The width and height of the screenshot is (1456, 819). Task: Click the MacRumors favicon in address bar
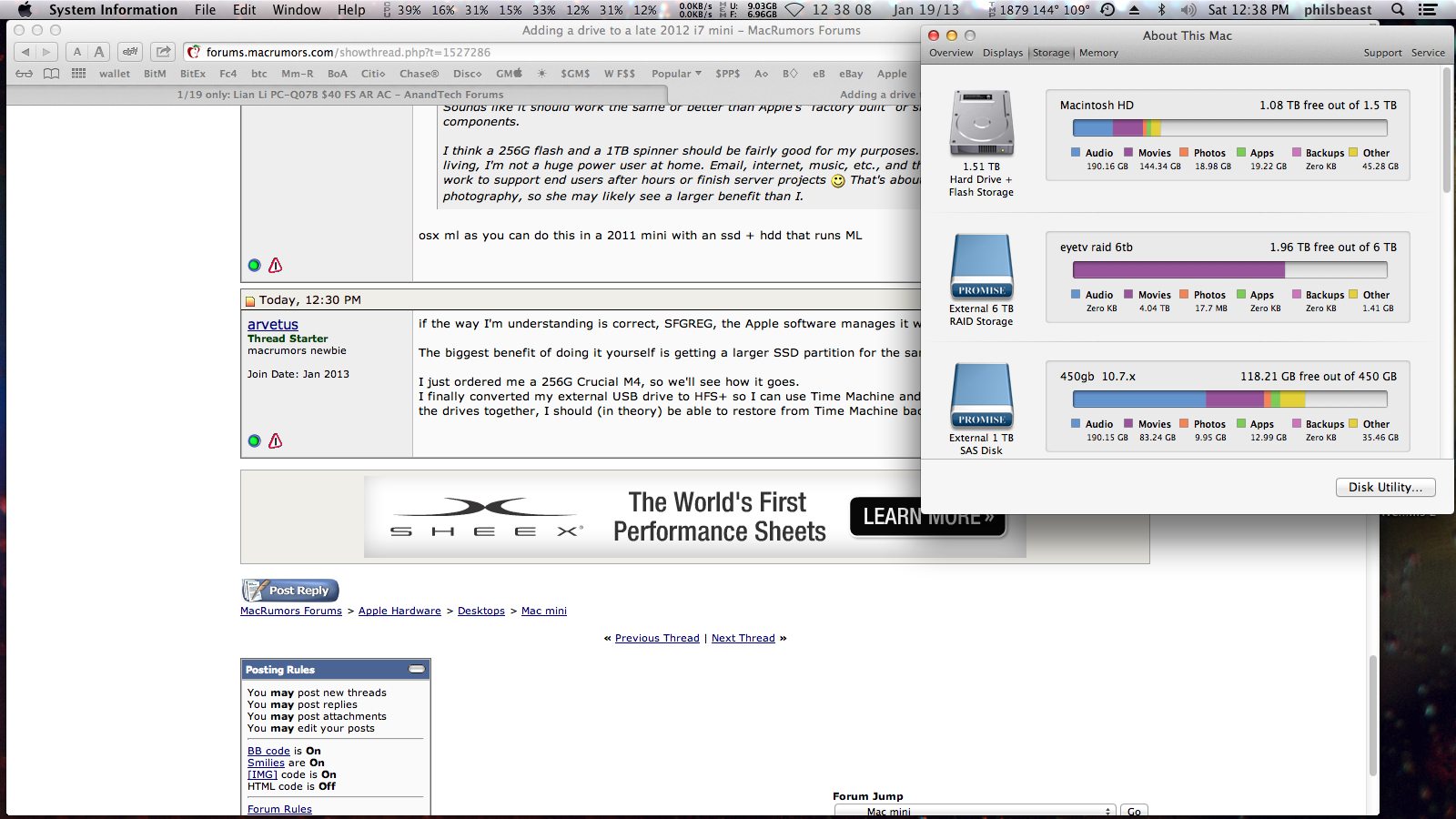pyautogui.click(x=194, y=52)
